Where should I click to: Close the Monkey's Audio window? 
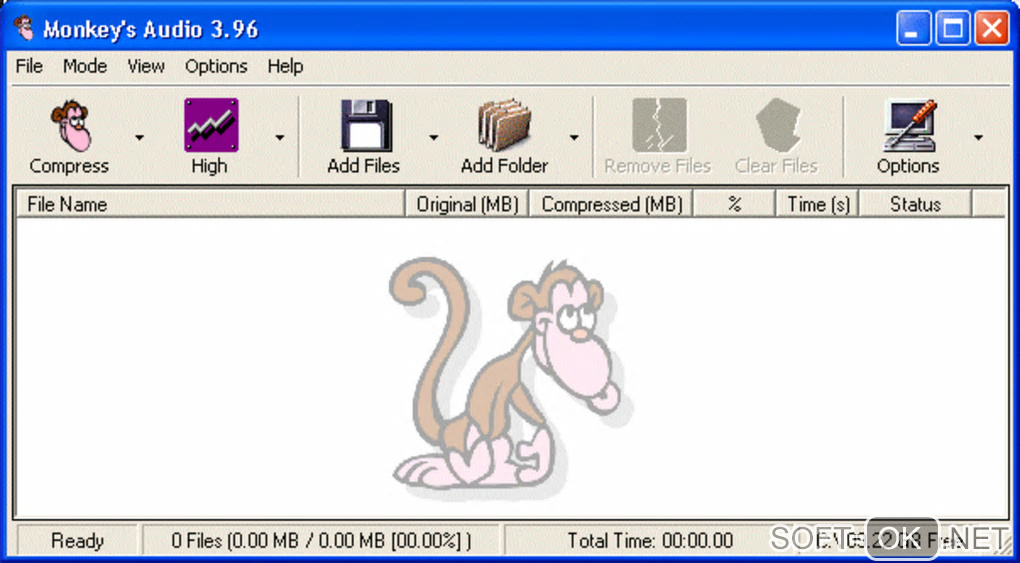[993, 29]
